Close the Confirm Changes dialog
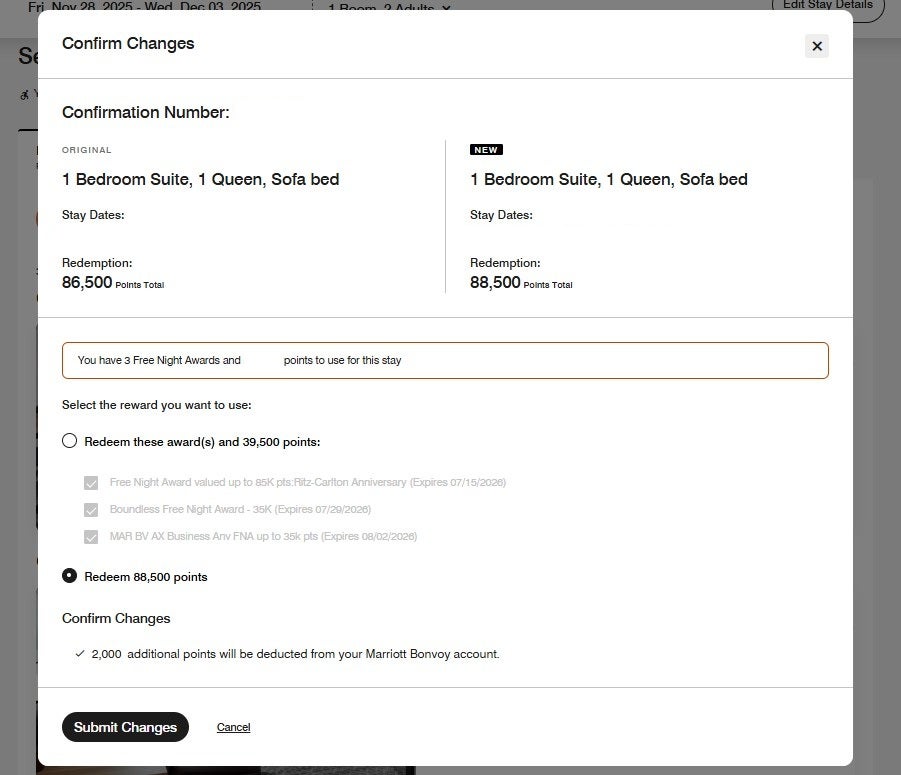901x775 pixels. tap(816, 46)
